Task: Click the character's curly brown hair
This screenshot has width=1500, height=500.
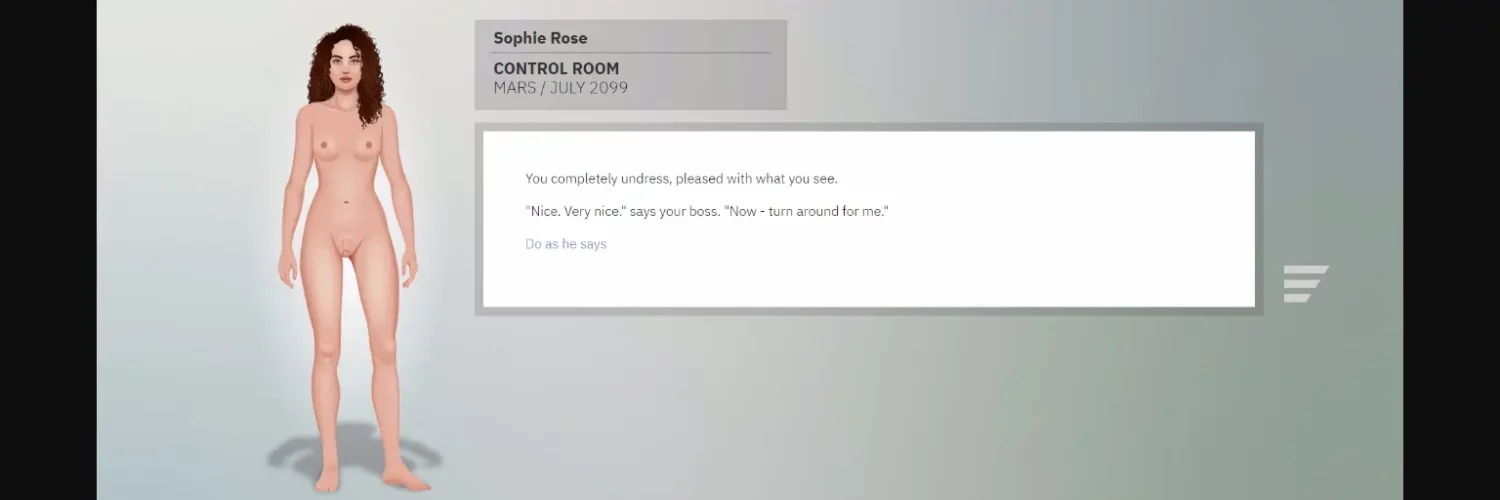Action: (370, 60)
